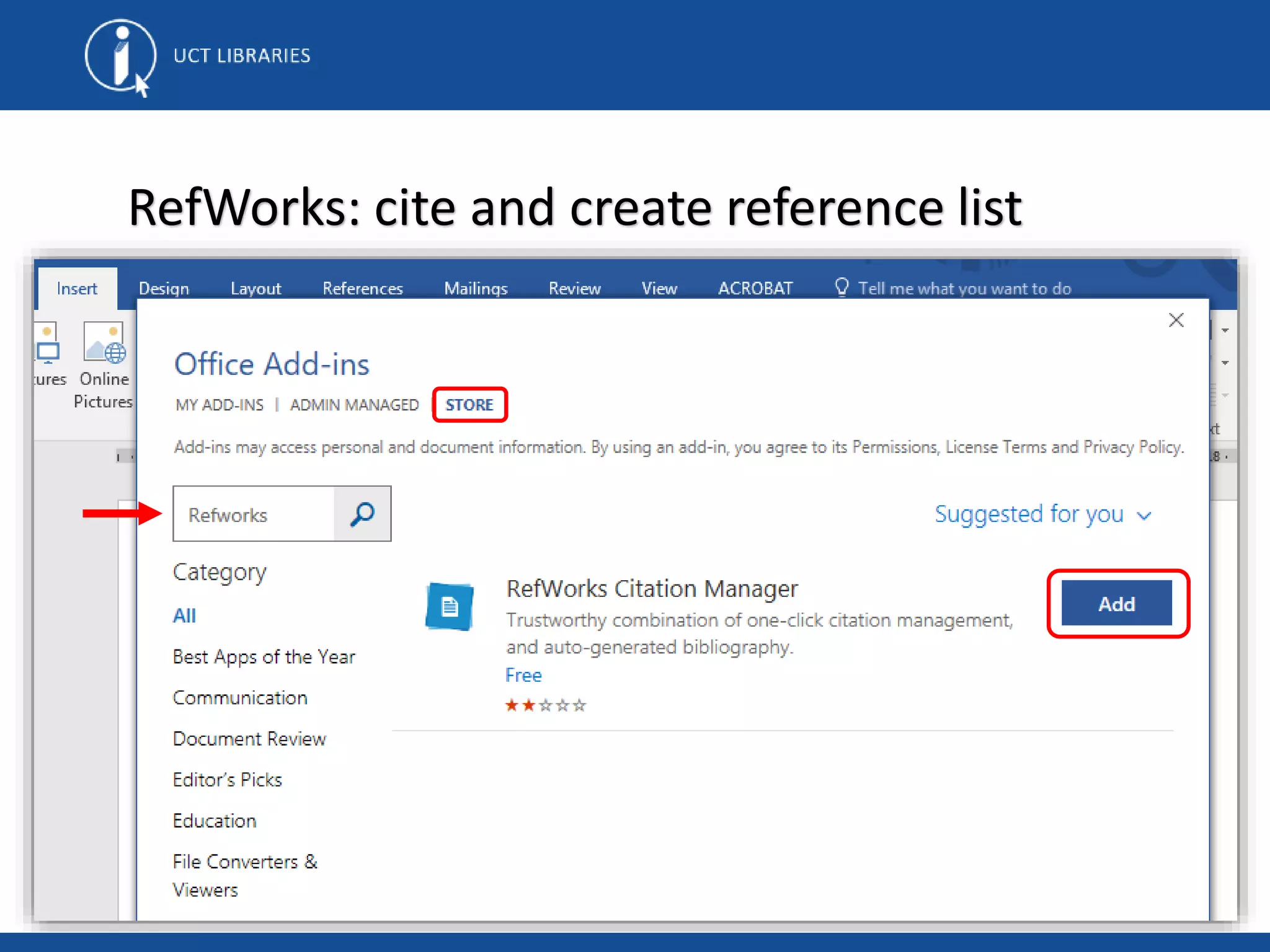Open the ACROBAT tab

point(755,288)
